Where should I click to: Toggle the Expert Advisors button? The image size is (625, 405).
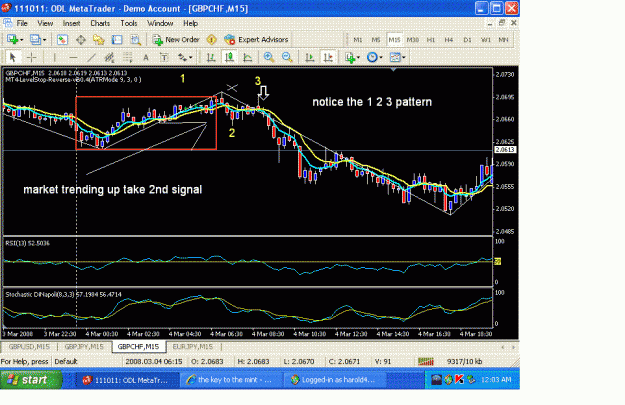click(x=256, y=39)
